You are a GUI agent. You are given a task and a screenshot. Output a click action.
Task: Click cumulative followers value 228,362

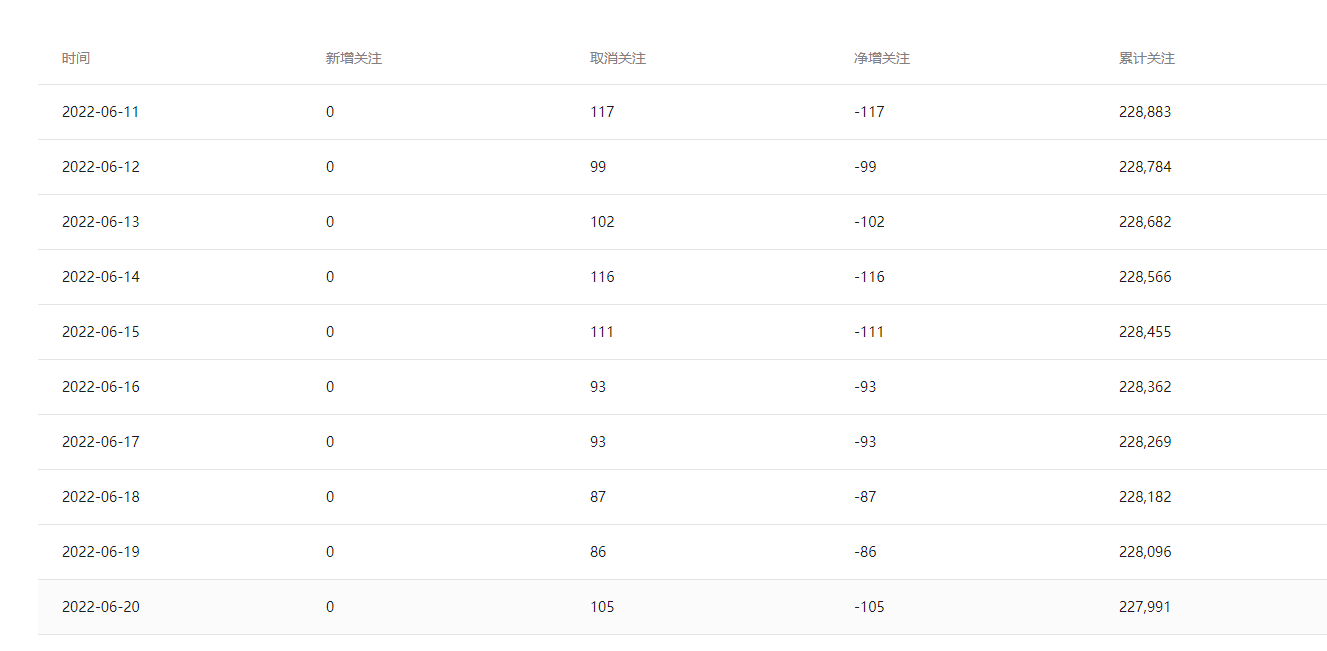(x=1145, y=387)
